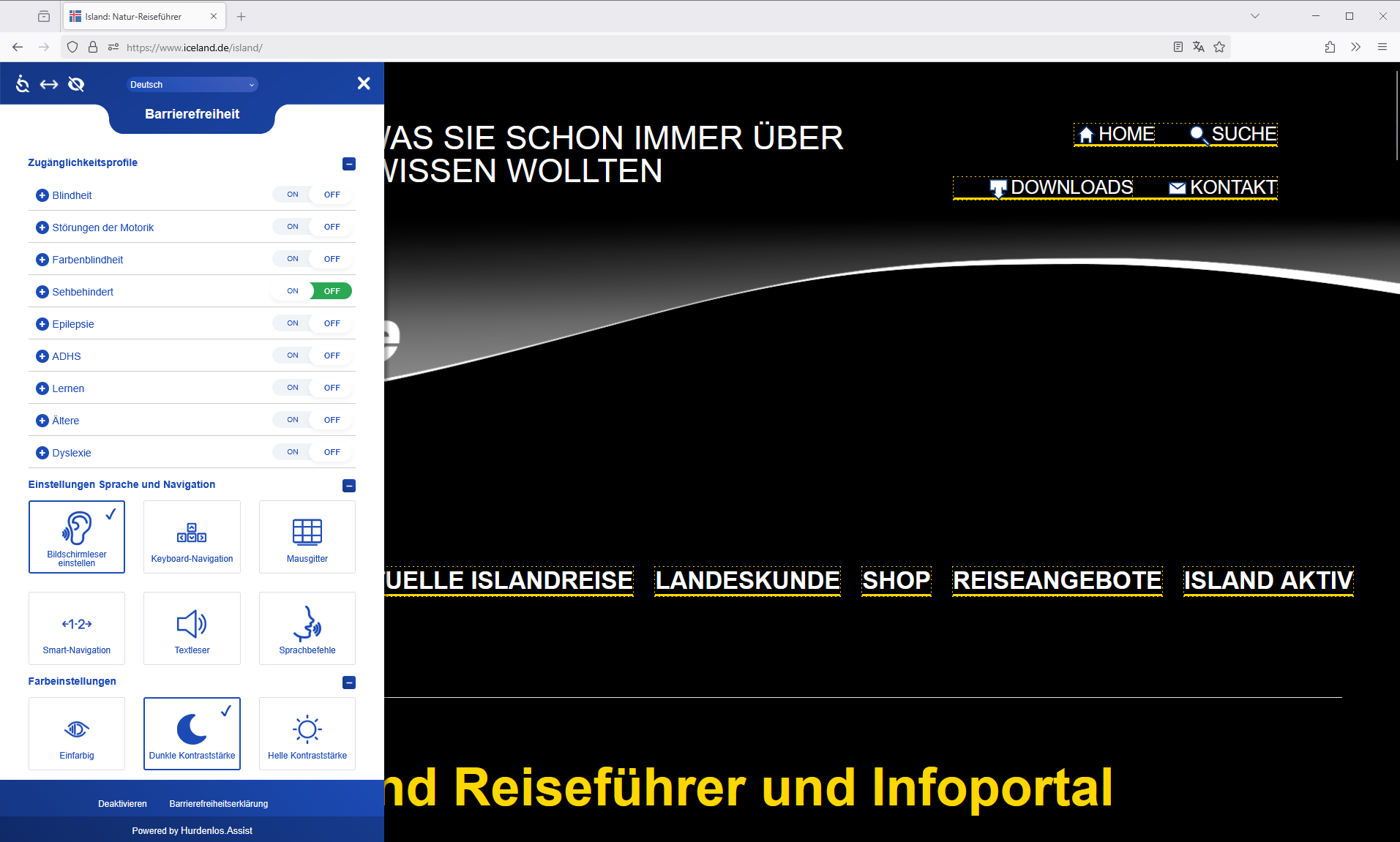Open the Deutsch language dropdown
This screenshot has height=842, width=1400.
point(192,84)
